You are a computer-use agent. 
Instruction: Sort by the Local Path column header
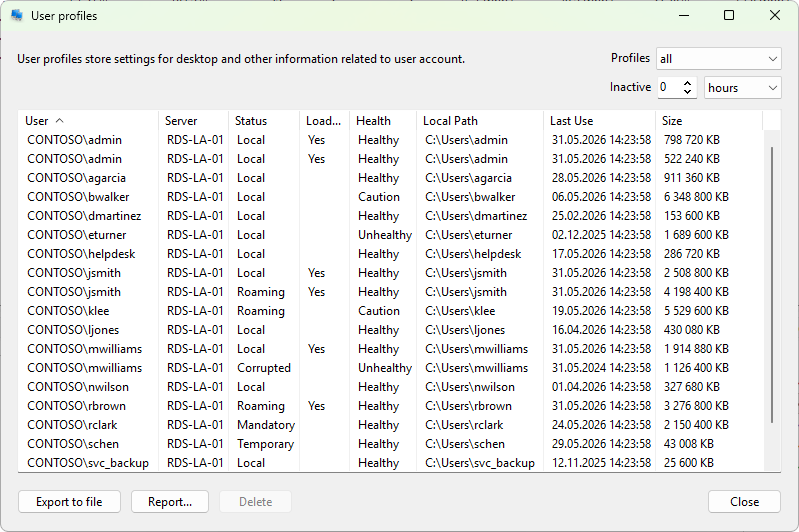pyautogui.click(x=480, y=121)
